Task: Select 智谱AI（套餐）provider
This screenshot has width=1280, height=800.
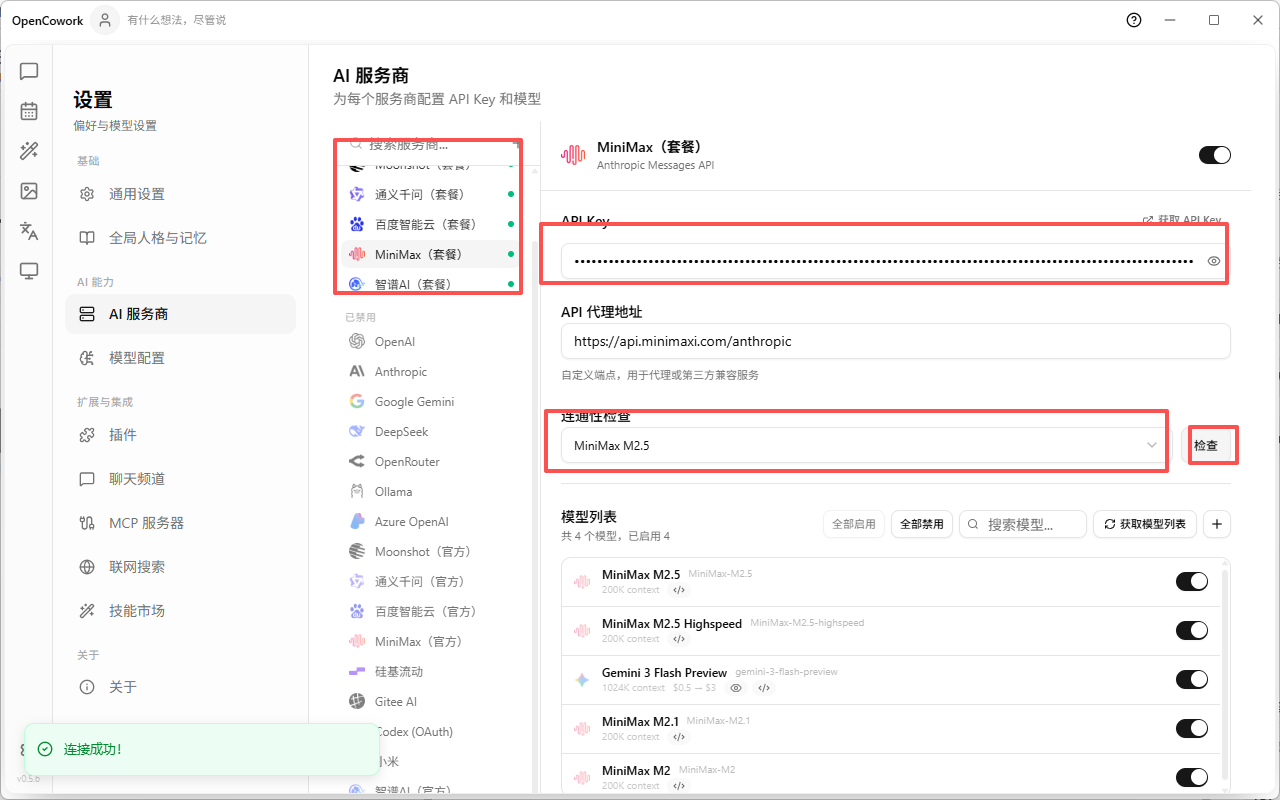Action: point(431,284)
